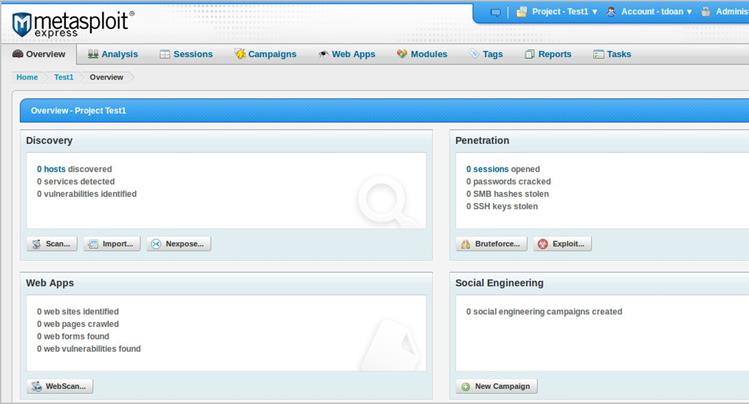Run the Bruteforce... action

point(492,244)
